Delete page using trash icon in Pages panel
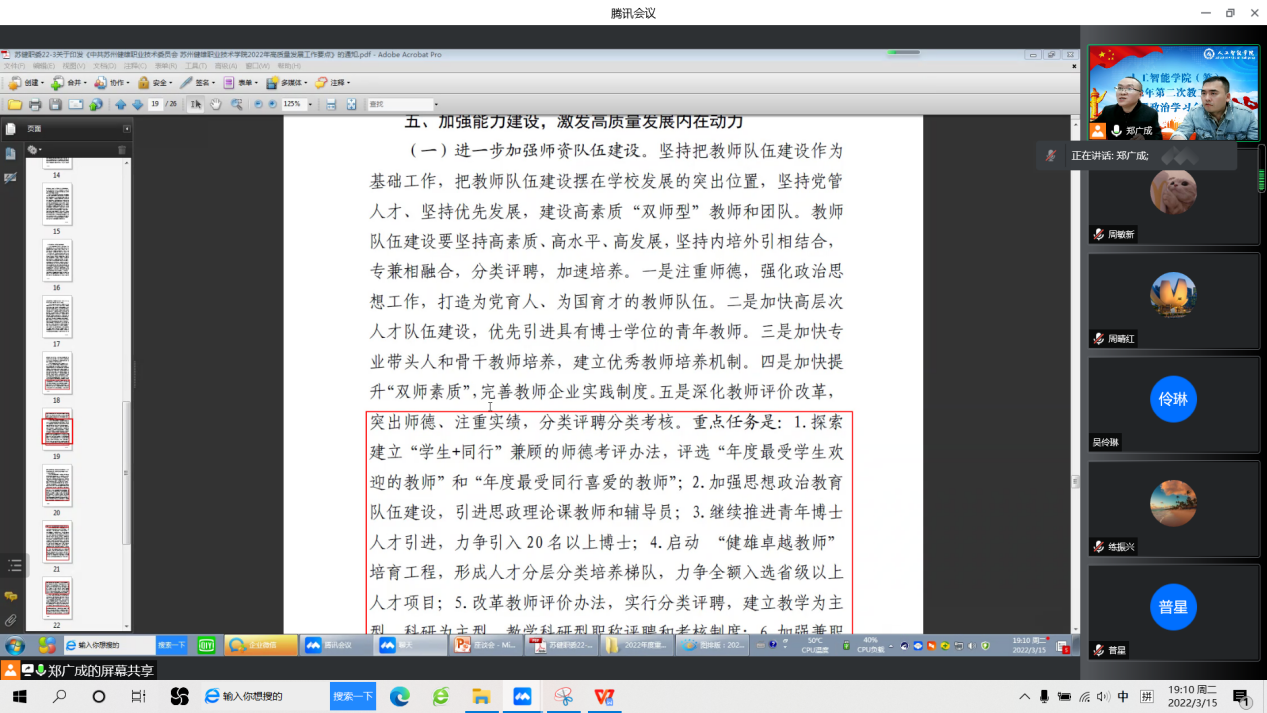The width and height of the screenshot is (1267, 713). click(x=122, y=150)
